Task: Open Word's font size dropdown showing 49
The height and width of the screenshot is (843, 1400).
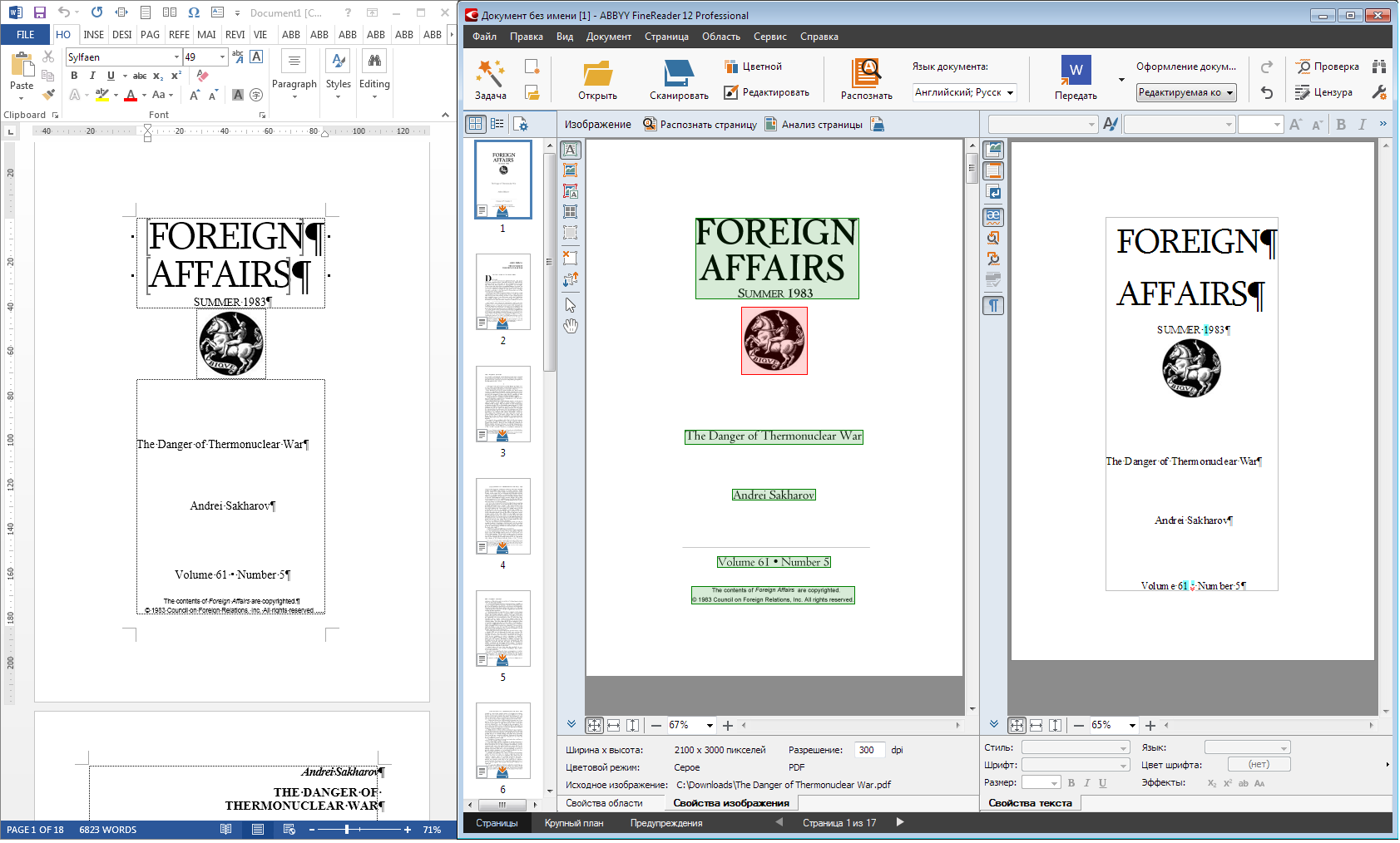Action: [x=222, y=57]
